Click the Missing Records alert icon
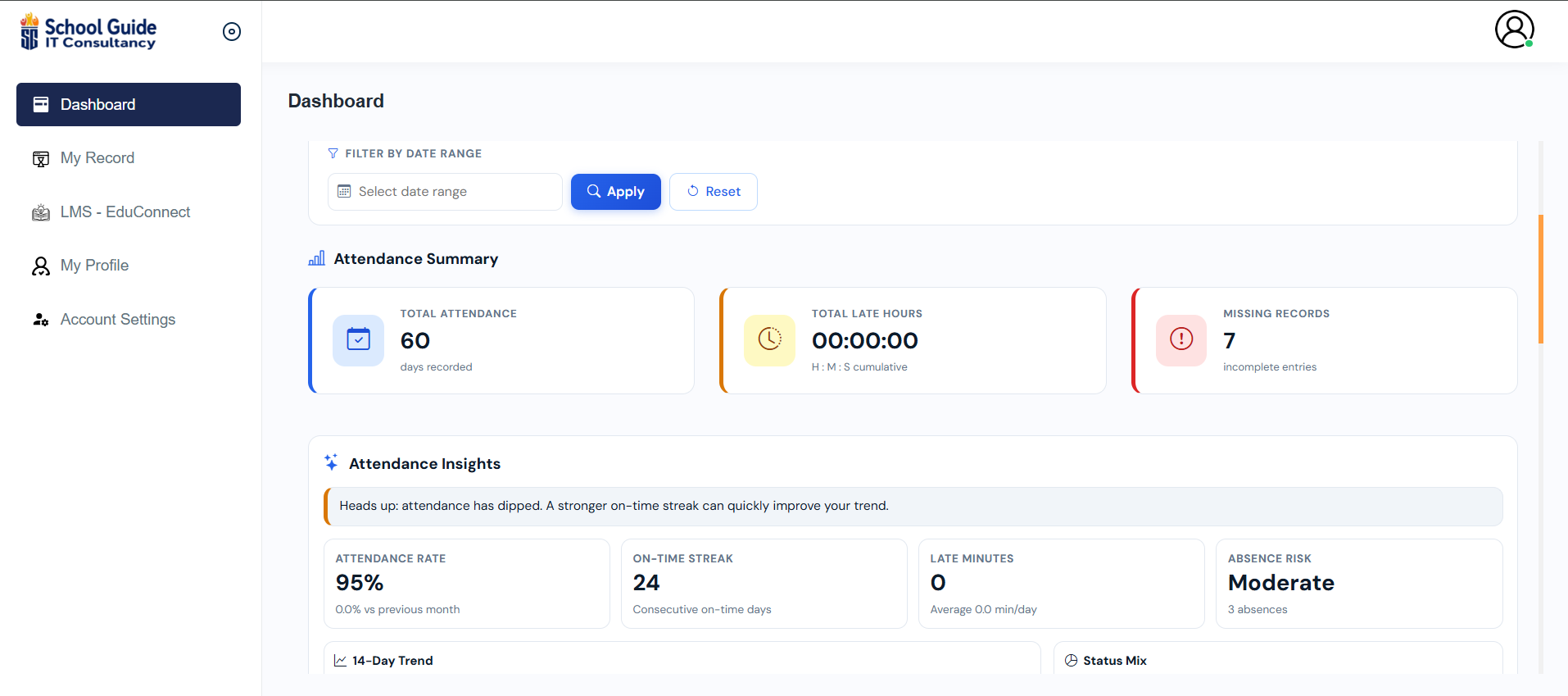Screen dimensions: 1568x696 click(1181, 339)
